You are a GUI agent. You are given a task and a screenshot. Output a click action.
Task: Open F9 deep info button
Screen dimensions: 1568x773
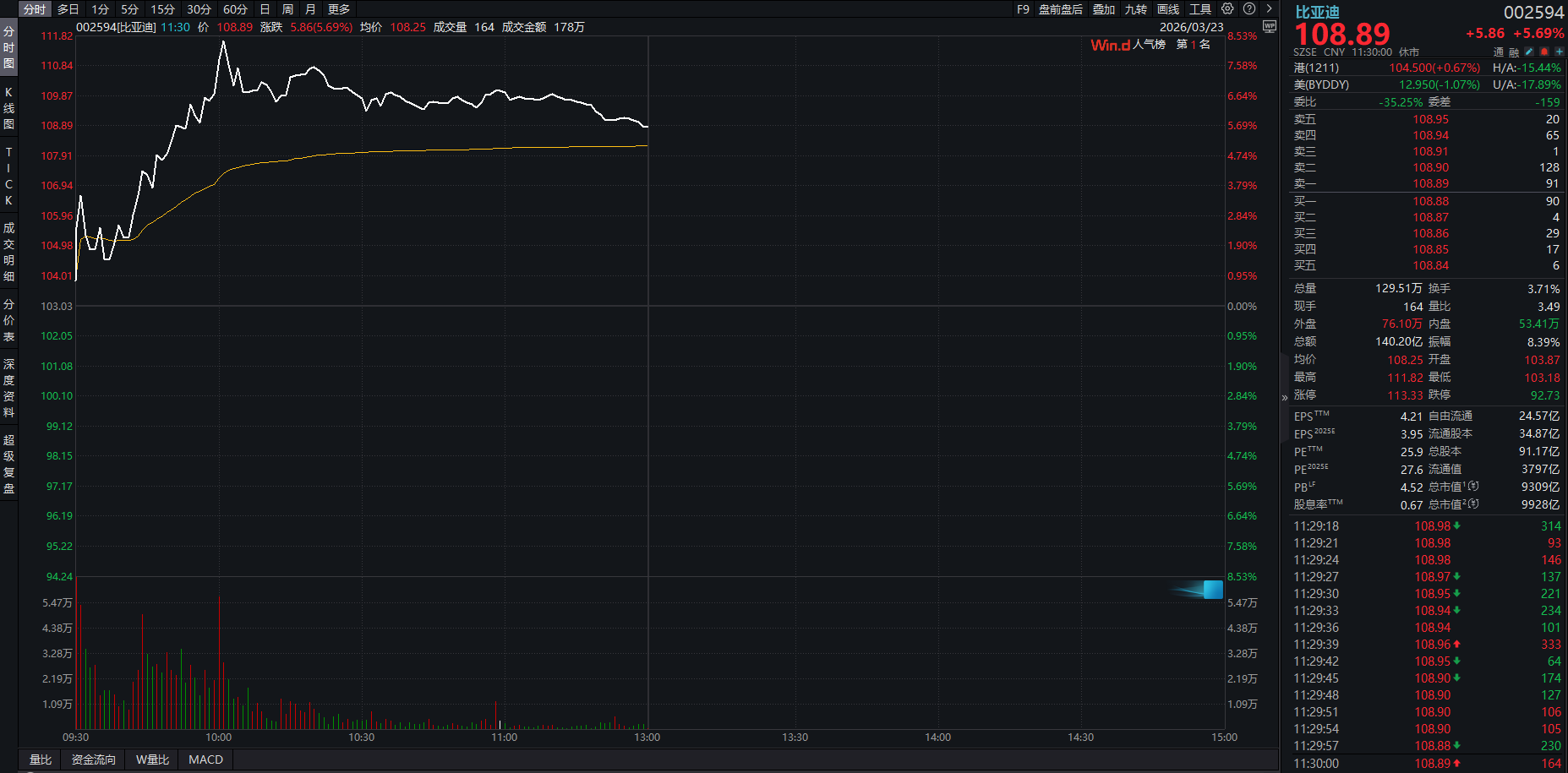[x=1023, y=9]
